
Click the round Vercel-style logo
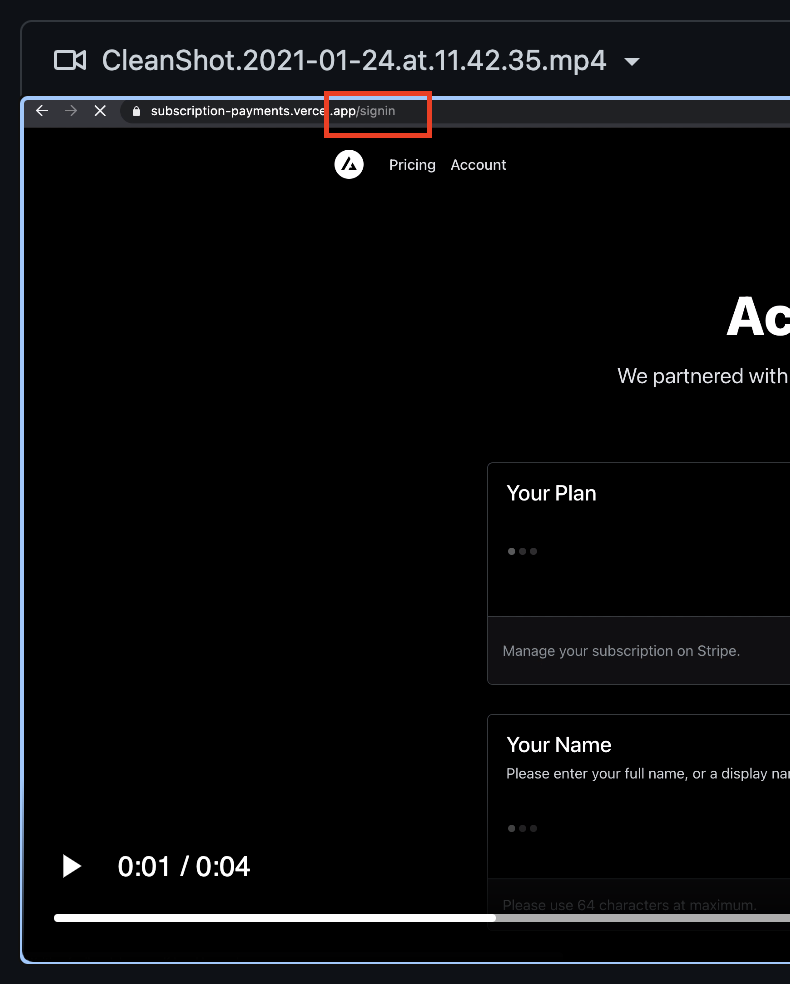click(349, 164)
